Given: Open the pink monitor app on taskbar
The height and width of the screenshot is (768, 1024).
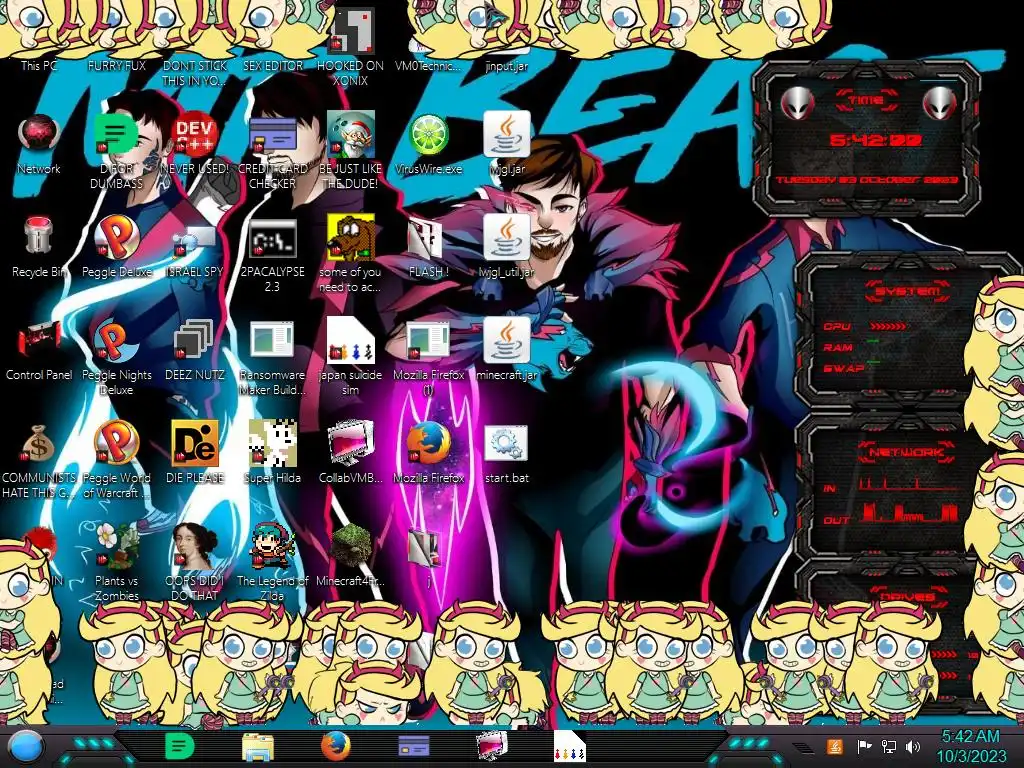Looking at the screenshot, I should pos(492,746).
